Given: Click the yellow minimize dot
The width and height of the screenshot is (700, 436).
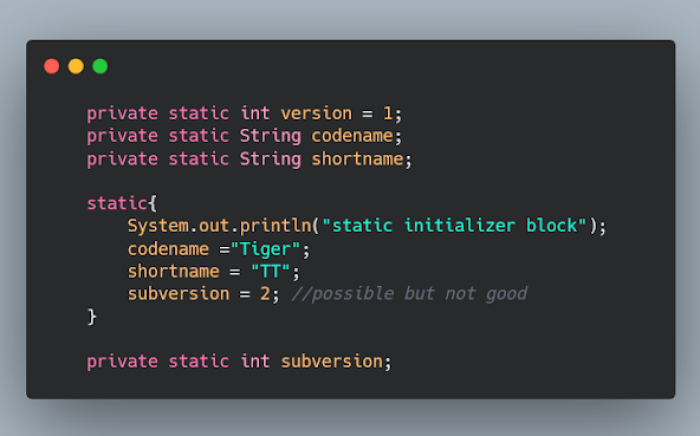Looking at the screenshot, I should pyautogui.click(x=76, y=66).
